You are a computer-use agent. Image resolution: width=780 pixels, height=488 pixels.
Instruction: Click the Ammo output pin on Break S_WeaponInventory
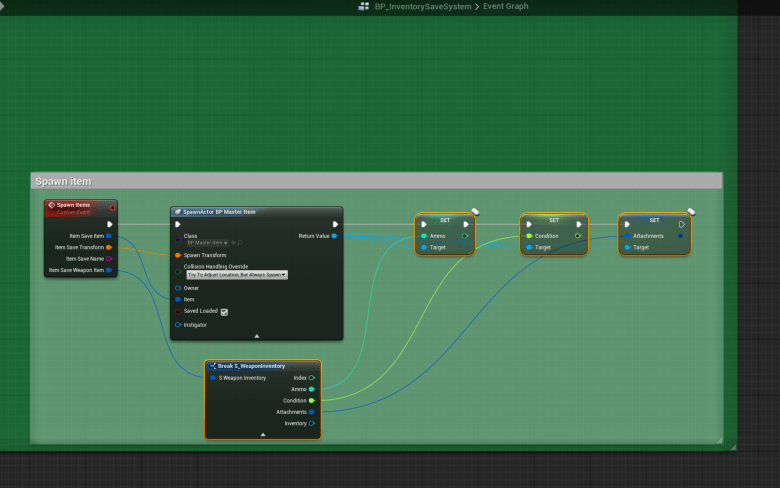click(x=312, y=389)
